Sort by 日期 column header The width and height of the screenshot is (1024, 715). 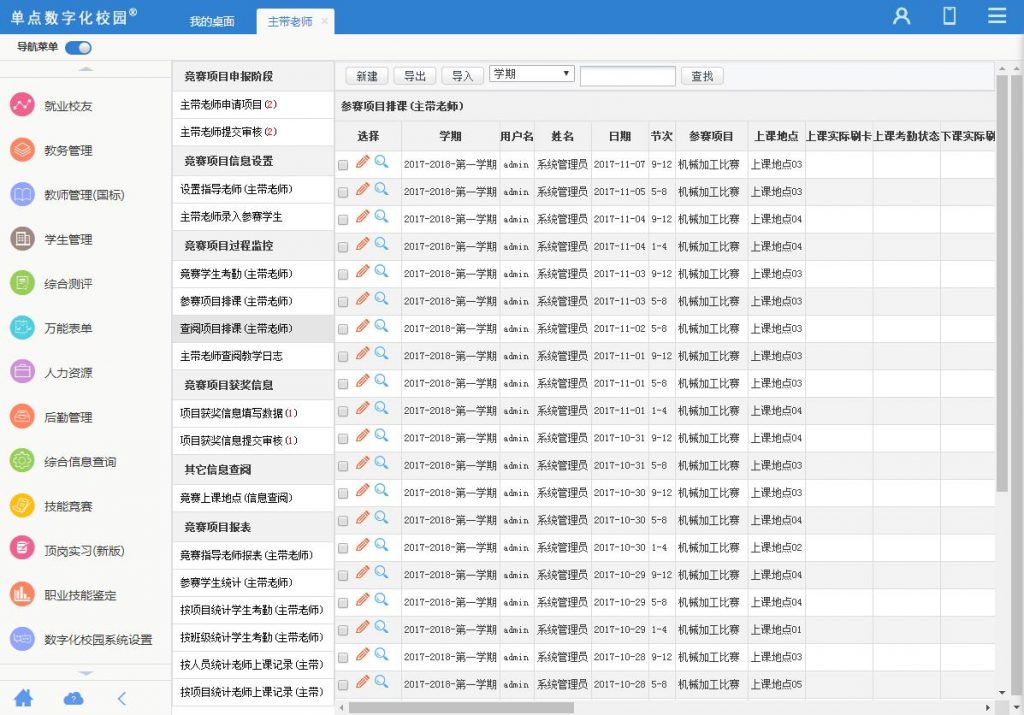[620, 136]
